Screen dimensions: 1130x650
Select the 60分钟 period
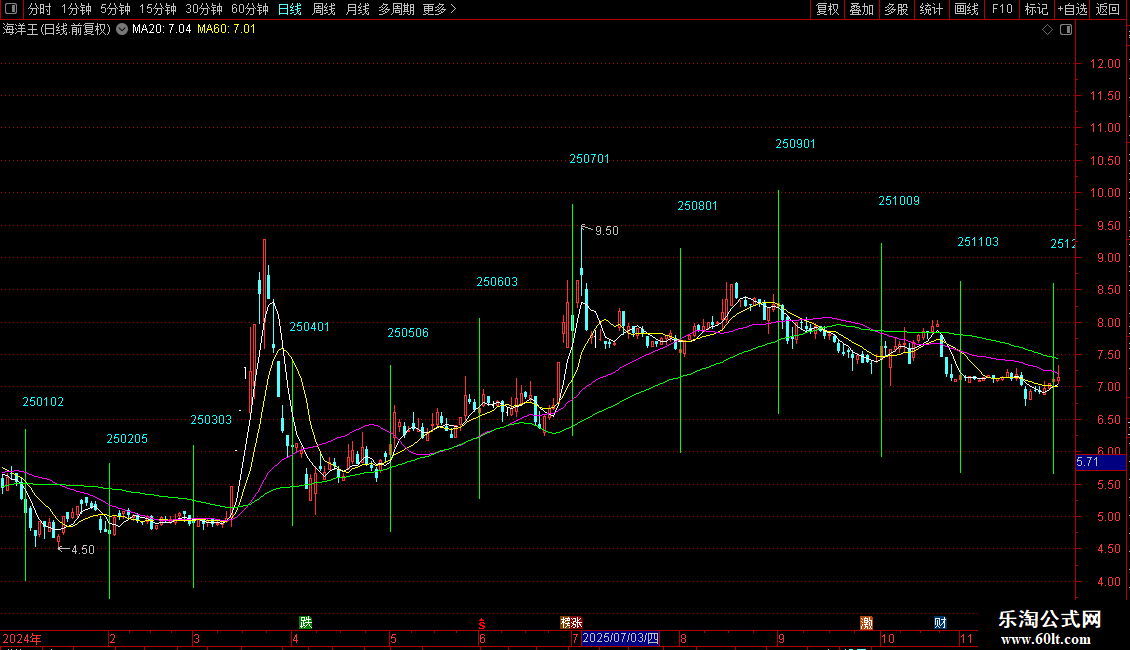coord(250,9)
